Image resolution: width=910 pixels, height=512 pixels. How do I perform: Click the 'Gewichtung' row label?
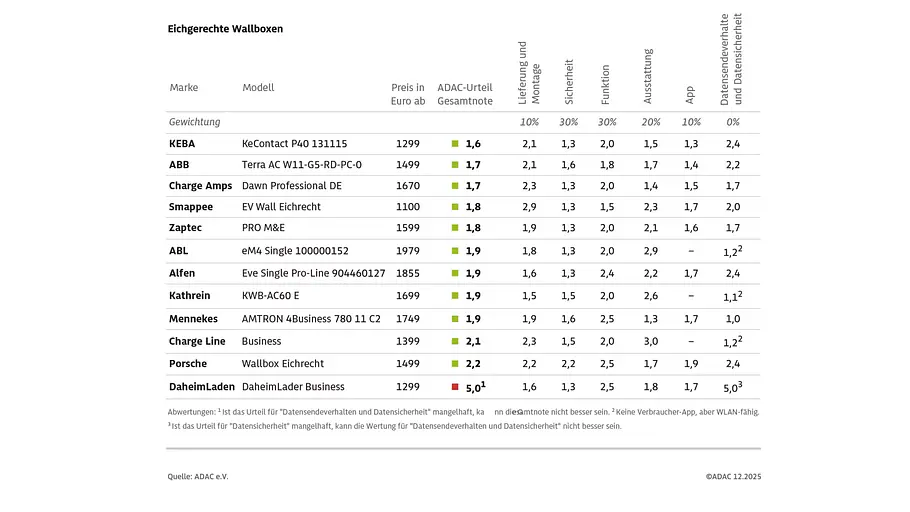point(194,122)
